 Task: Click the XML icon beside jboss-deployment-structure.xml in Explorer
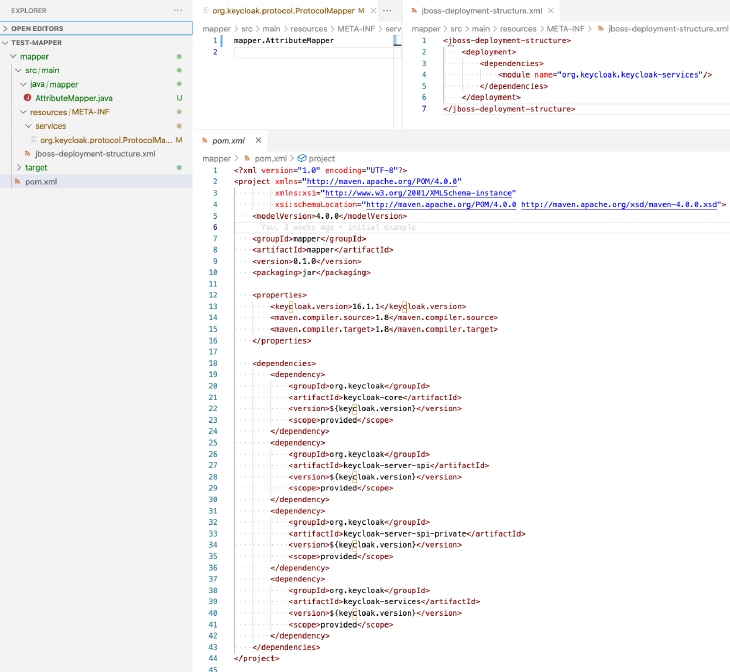click(28, 154)
